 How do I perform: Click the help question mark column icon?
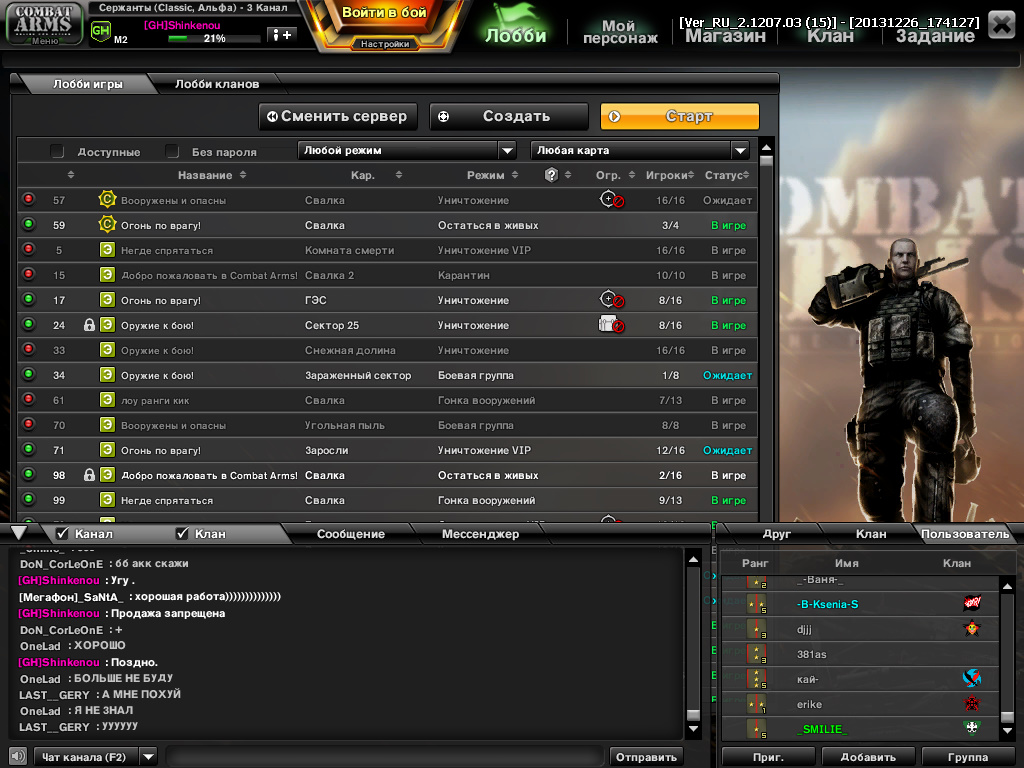551,175
